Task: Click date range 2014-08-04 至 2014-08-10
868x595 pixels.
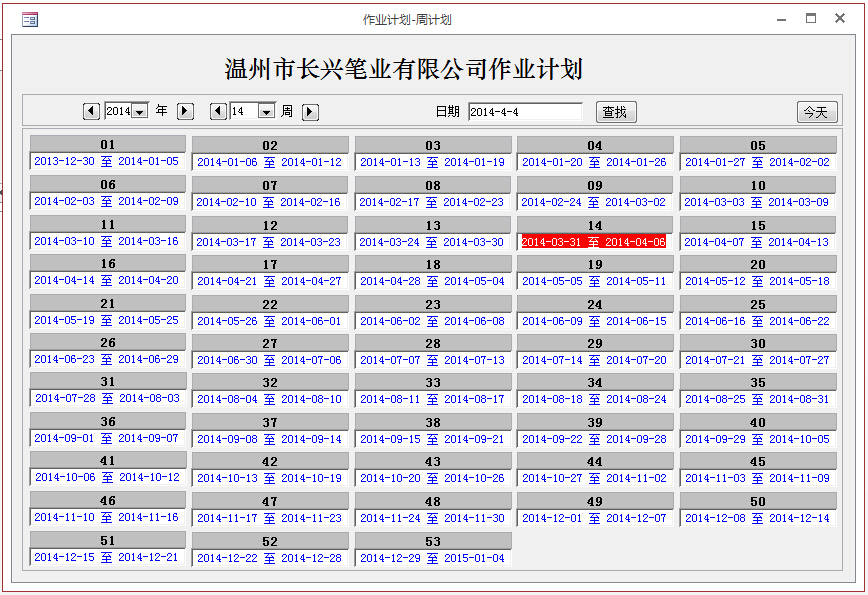Action: tap(270, 399)
